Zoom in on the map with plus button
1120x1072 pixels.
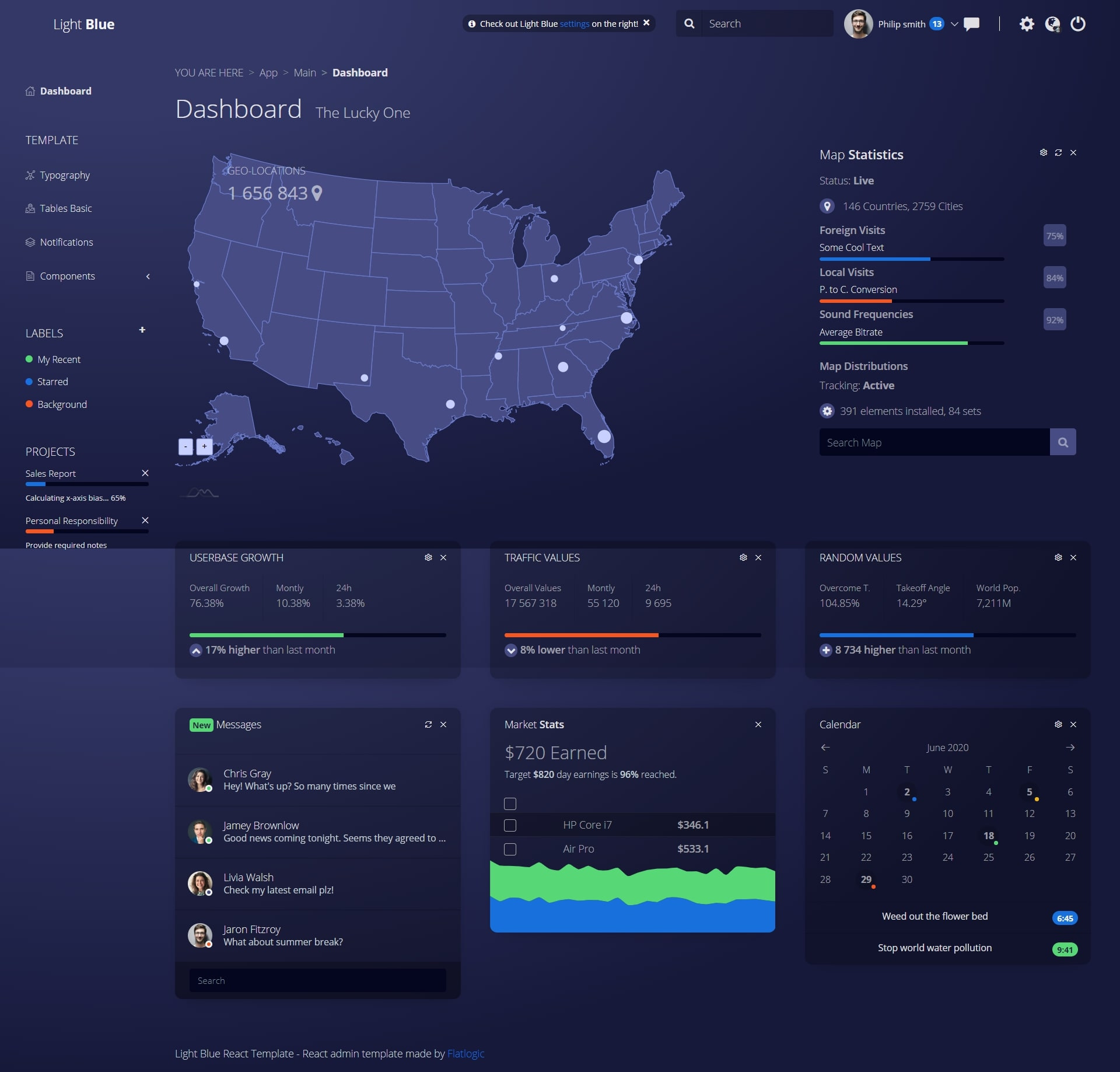pos(204,446)
